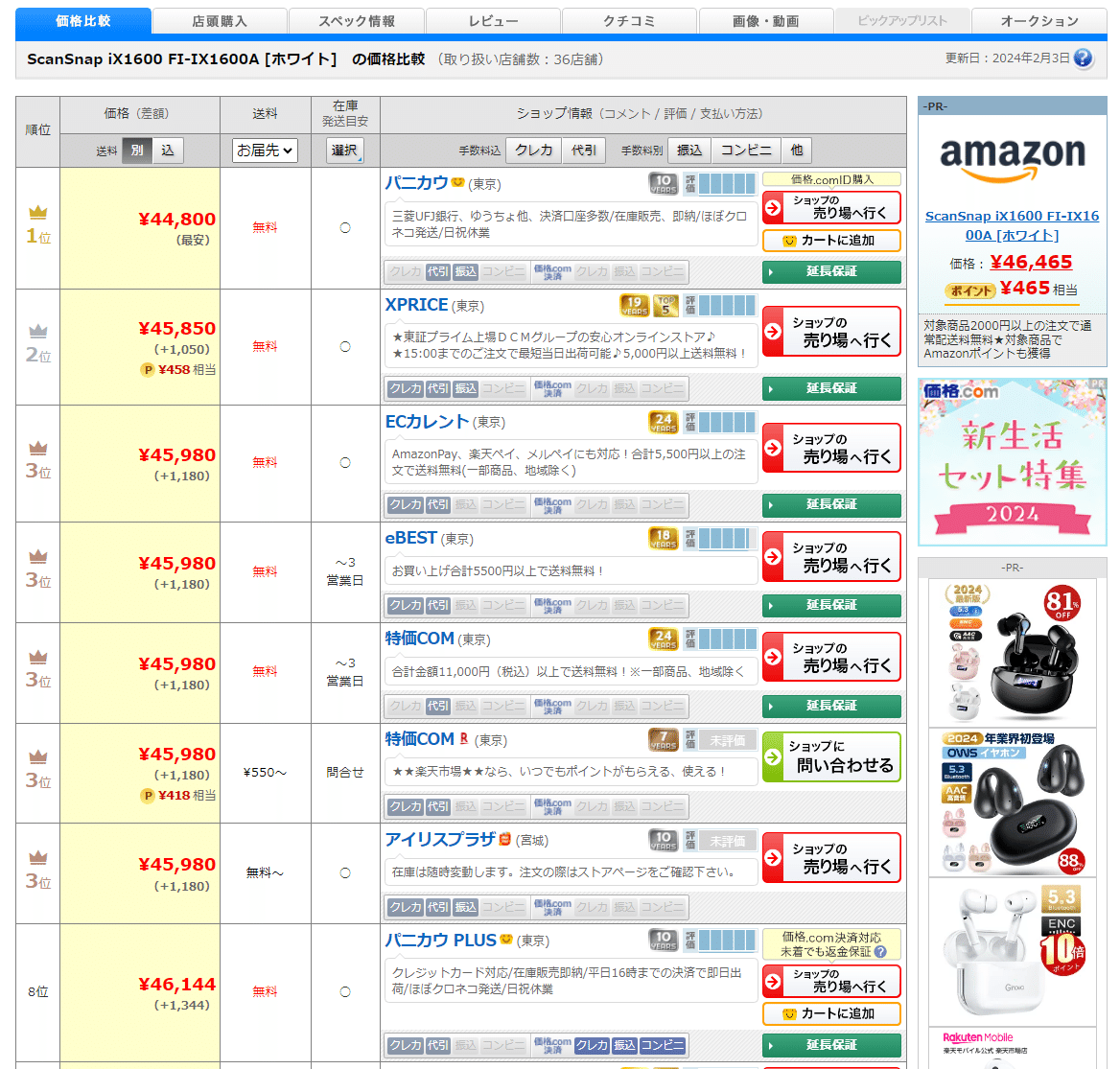Click the smiley badge next to パニカウ
Screen dimensions: 1120x1069
(x=457, y=182)
